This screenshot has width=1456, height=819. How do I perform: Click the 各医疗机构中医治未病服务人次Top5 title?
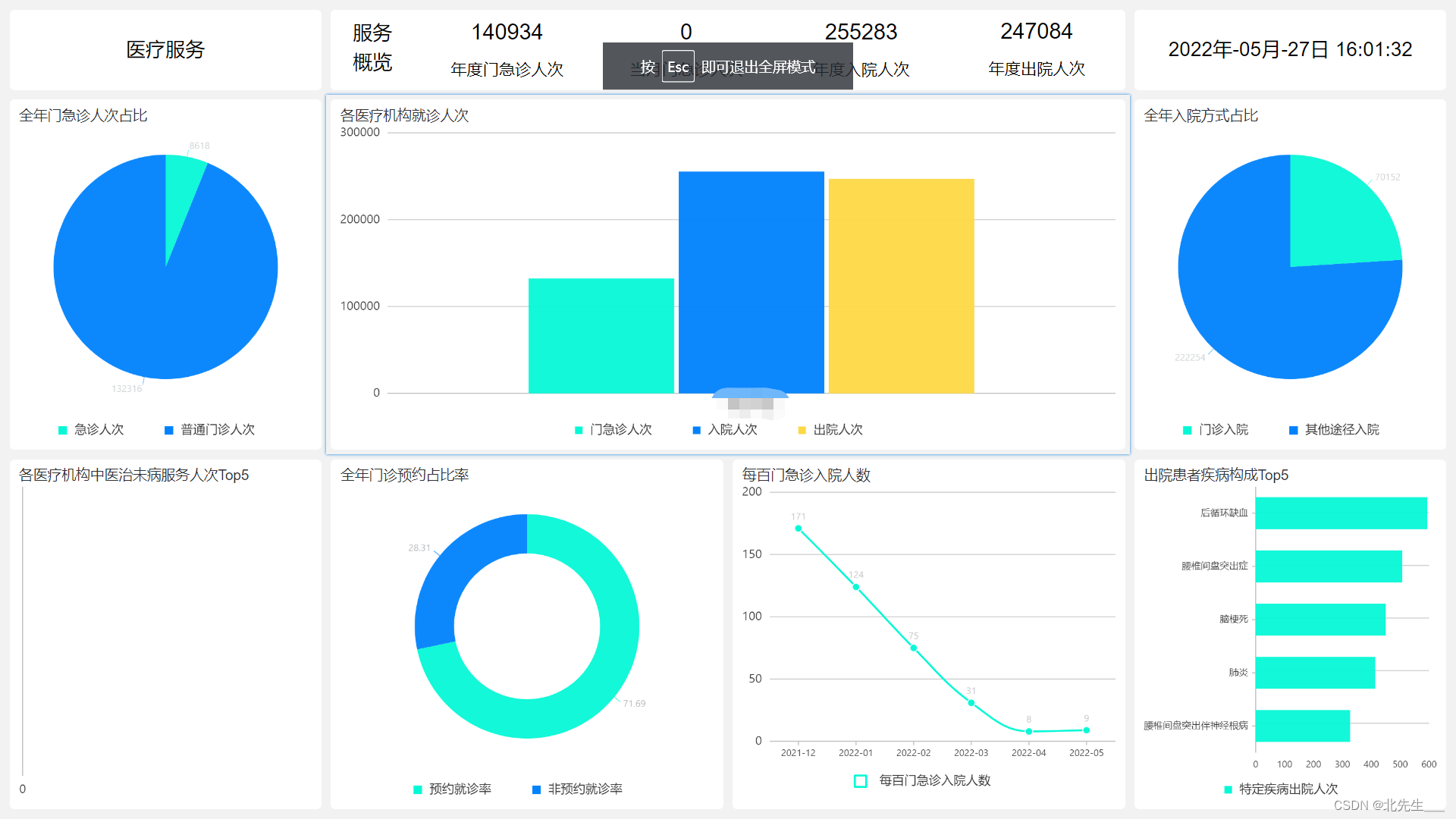(134, 475)
